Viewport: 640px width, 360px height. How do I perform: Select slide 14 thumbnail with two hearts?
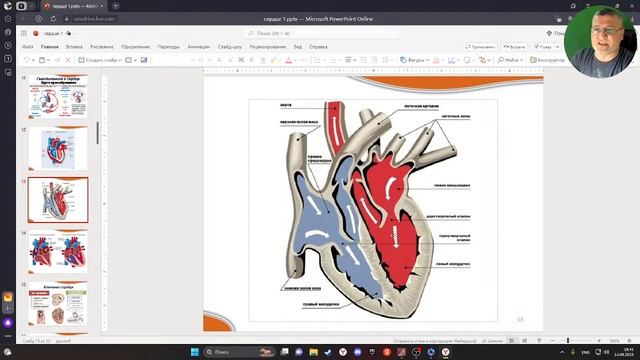(x=58, y=252)
